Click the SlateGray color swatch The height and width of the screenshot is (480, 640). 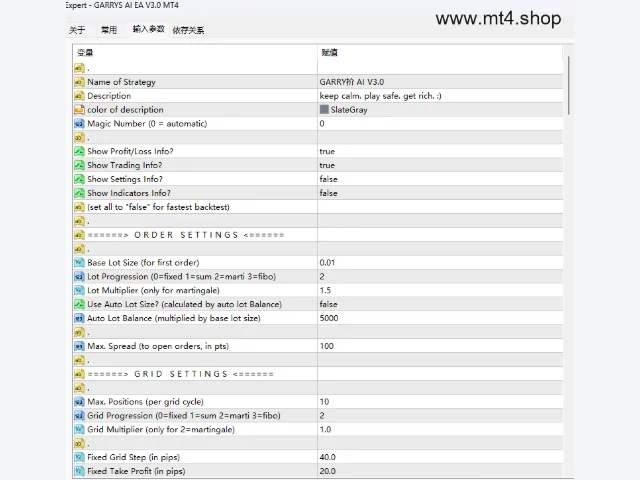pyautogui.click(x=324, y=109)
